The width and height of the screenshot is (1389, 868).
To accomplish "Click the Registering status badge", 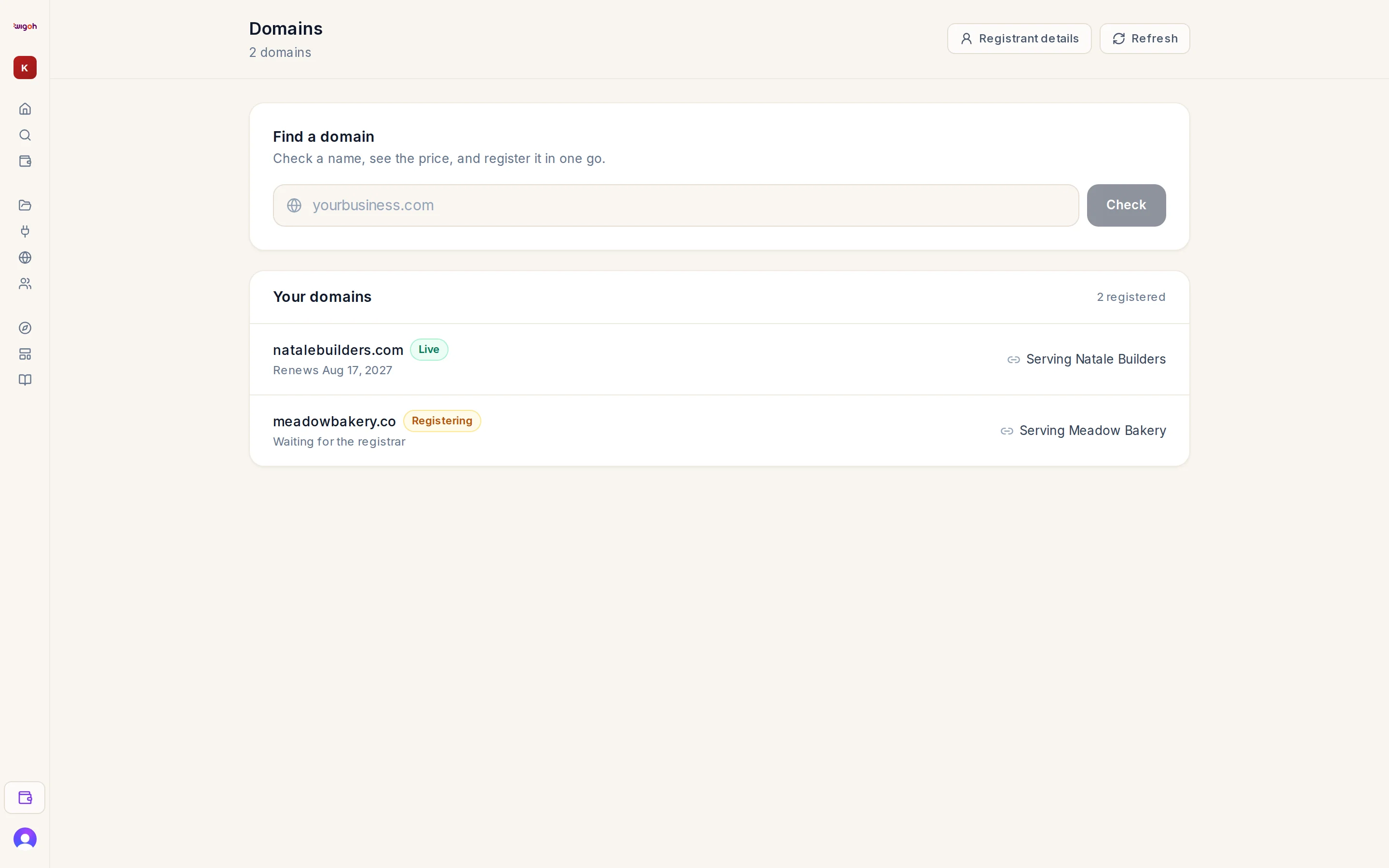I will coord(442,421).
